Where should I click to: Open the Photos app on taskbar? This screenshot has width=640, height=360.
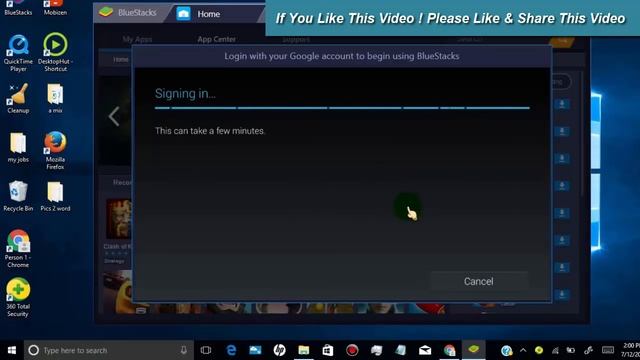255,350
